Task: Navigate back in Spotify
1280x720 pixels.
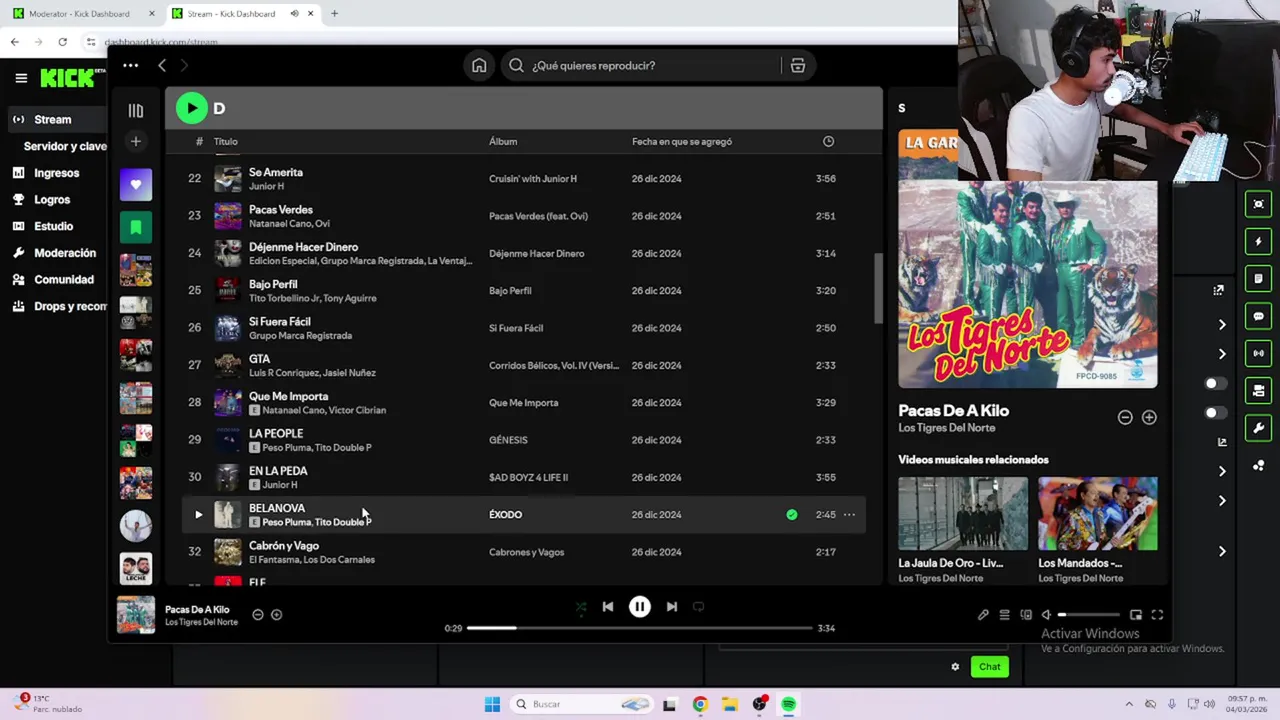Action: 162,65
